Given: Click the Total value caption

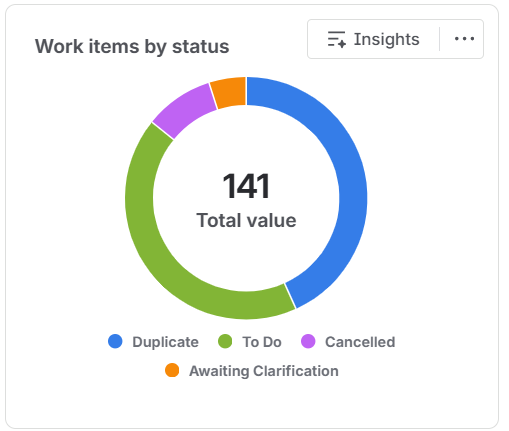Looking at the screenshot, I should 246,221.
